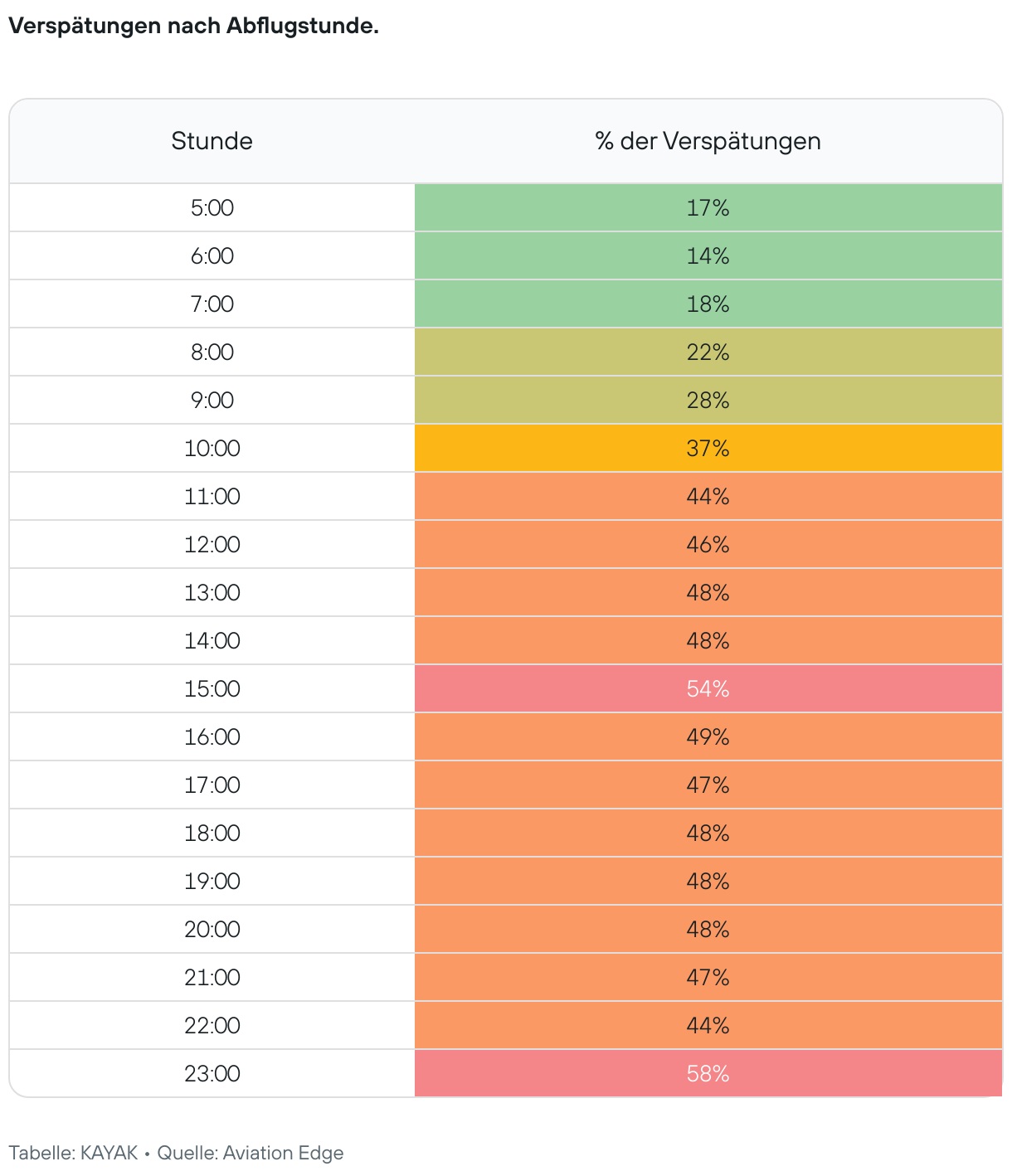This screenshot has width=1012, height=1176.
Task: Click the % der Verspätungen column header
Action: (708, 141)
